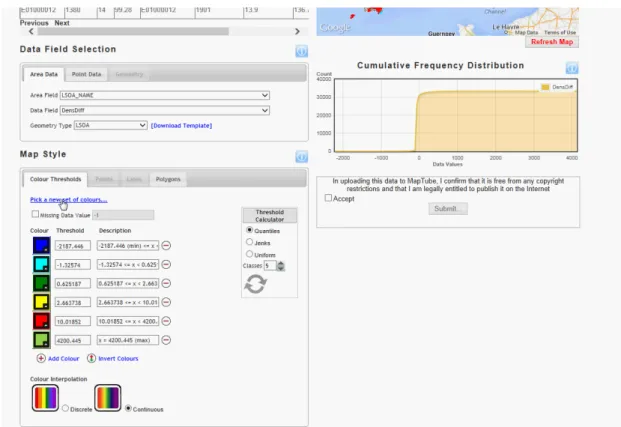Switch to the Points style tab
The image size is (621, 427).
point(104,179)
